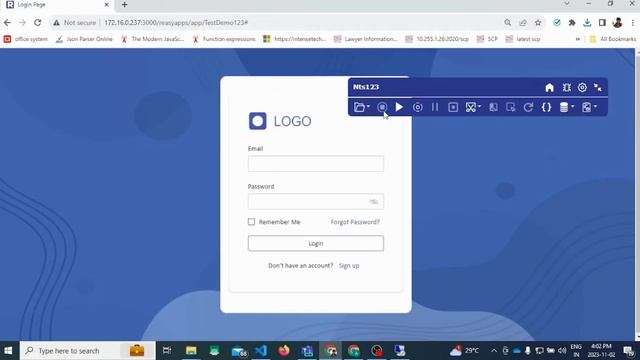Open the curly braces code icon
The height and width of the screenshot is (360, 640).
pos(546,107)
